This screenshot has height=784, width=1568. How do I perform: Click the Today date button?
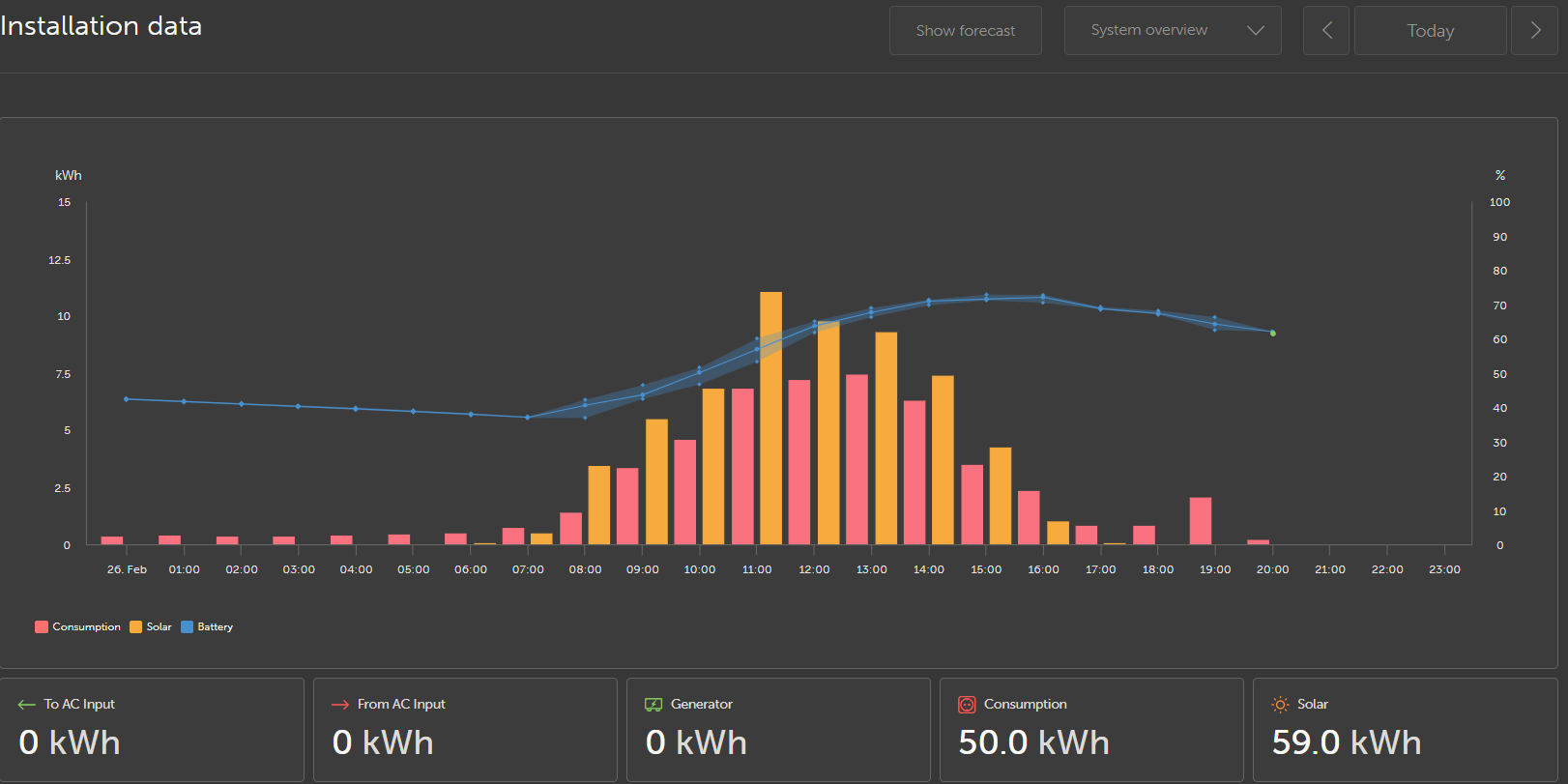pyautogui.click(x=1431, y=30)
